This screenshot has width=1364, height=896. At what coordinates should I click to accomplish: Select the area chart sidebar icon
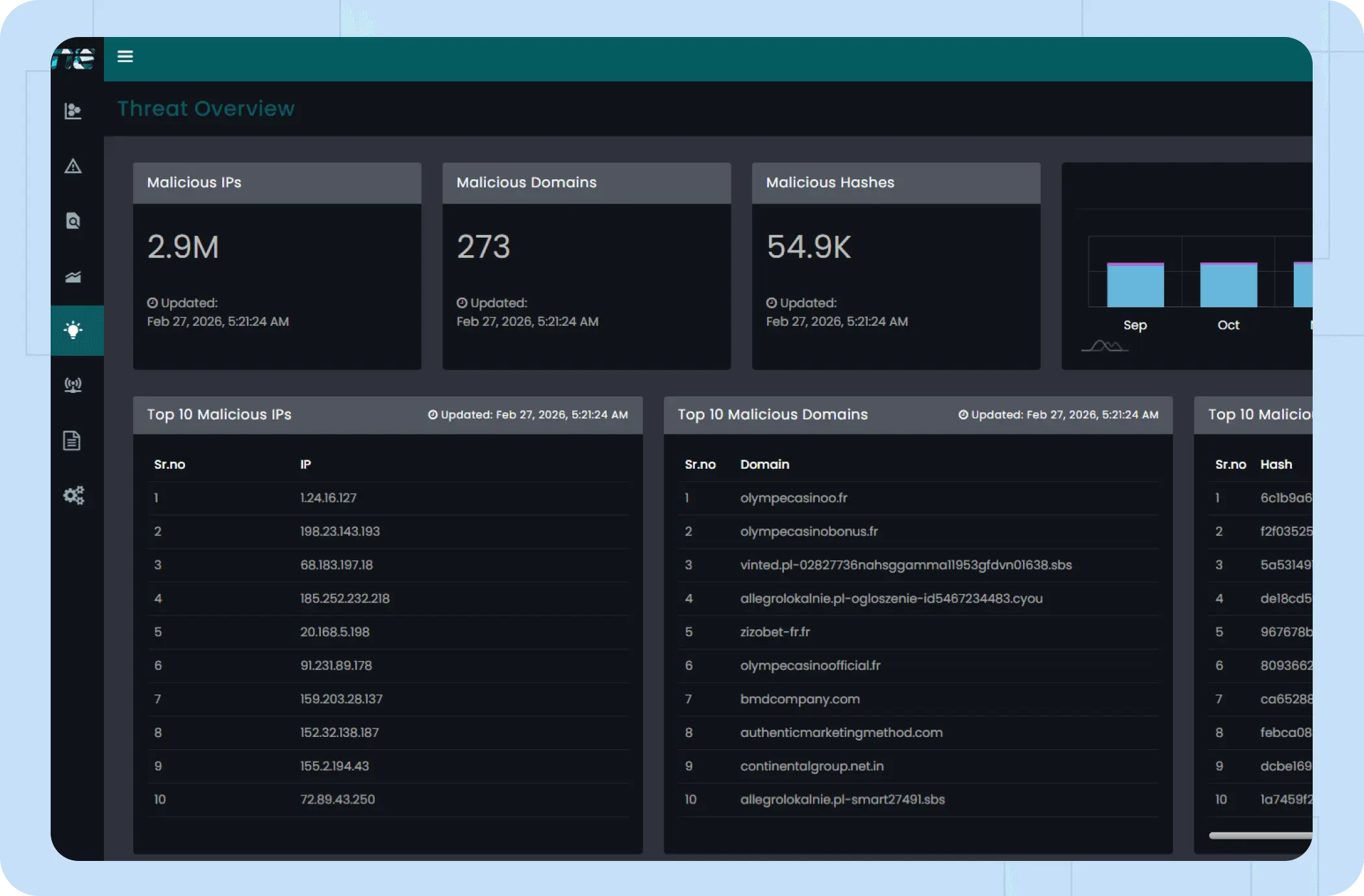pyautogui.click(x=73, y=277)
